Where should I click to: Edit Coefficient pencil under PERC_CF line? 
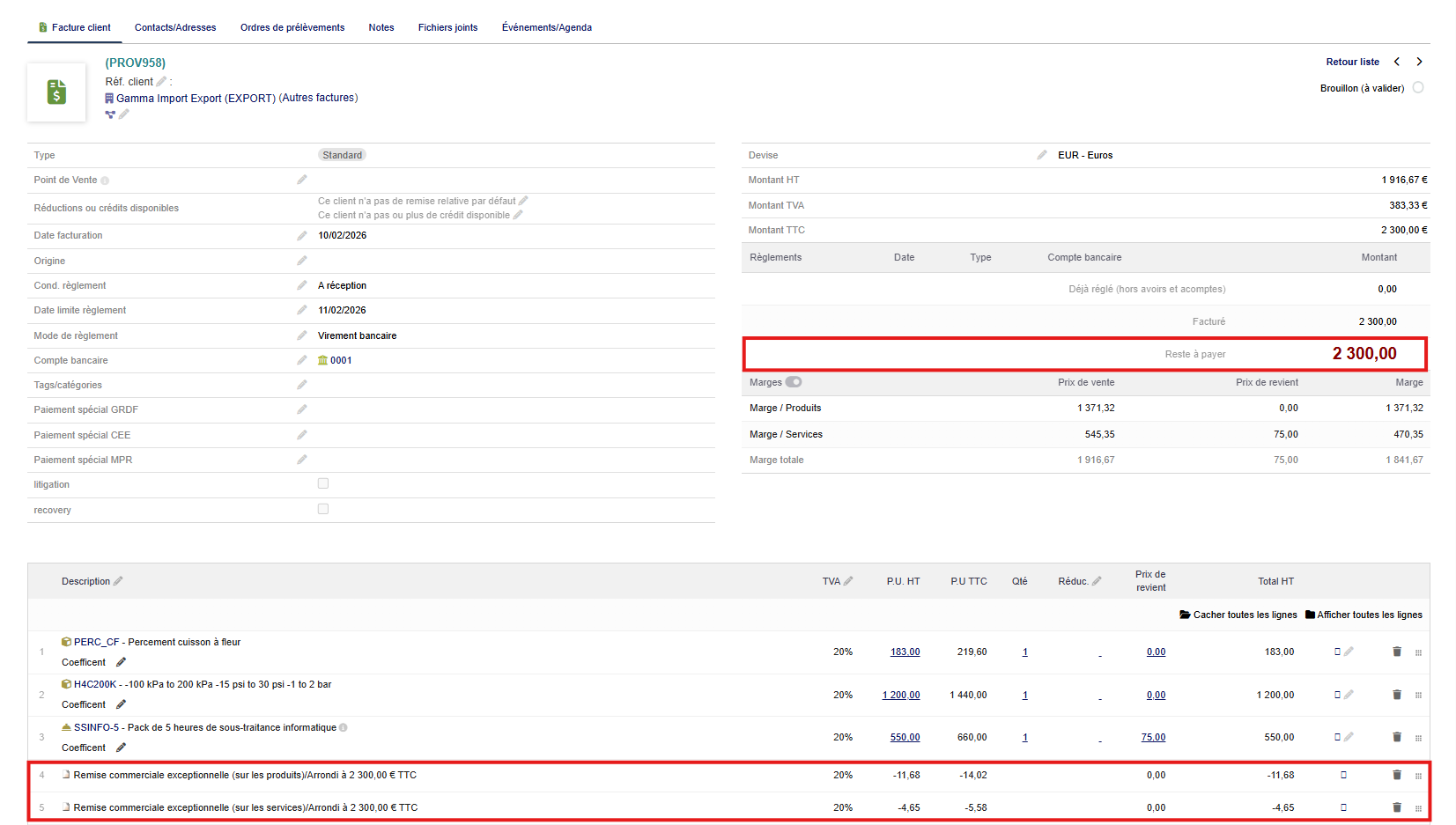[x=121, y=662]
